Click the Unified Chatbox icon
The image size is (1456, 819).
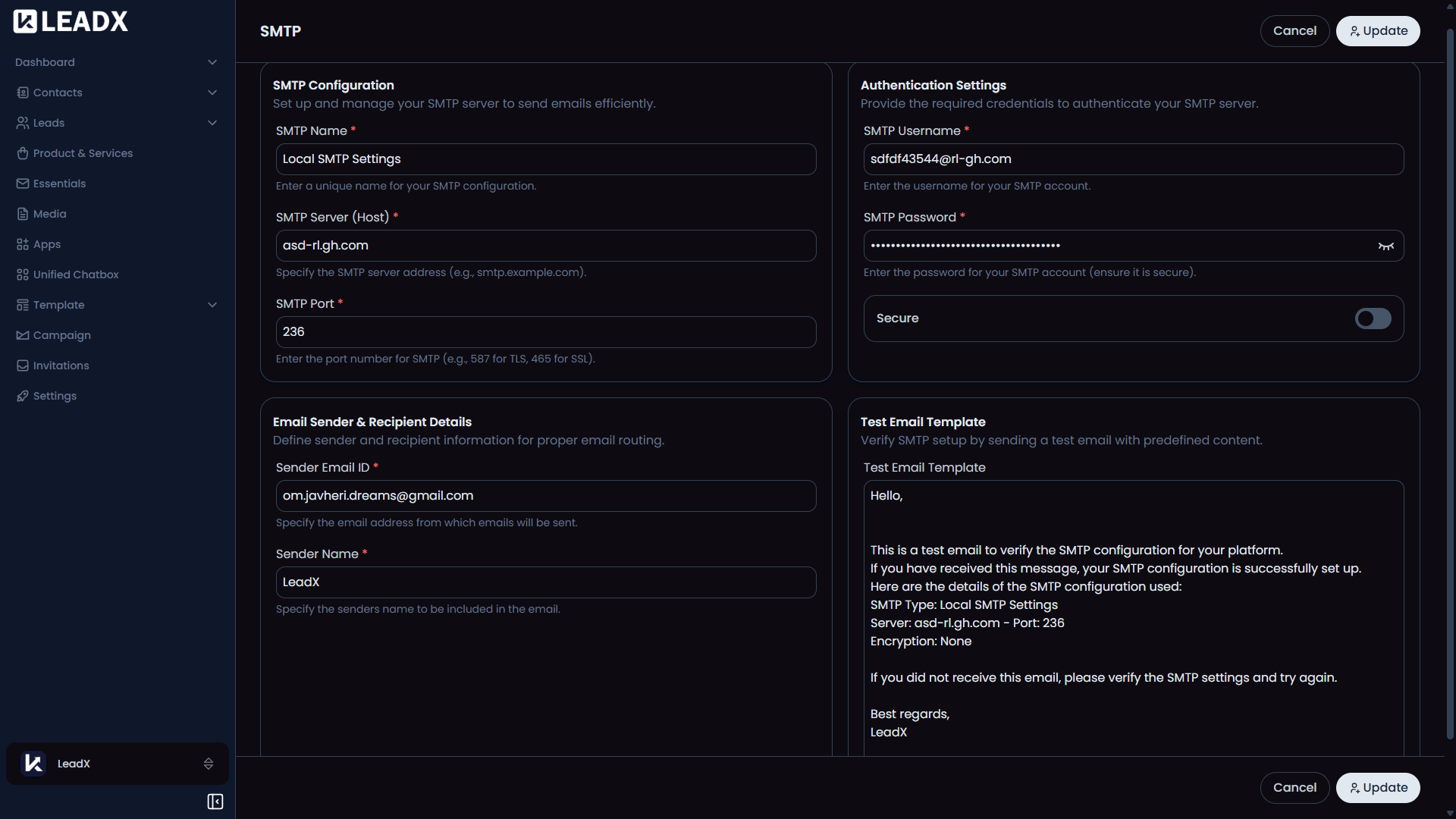[x=23, y=275]
